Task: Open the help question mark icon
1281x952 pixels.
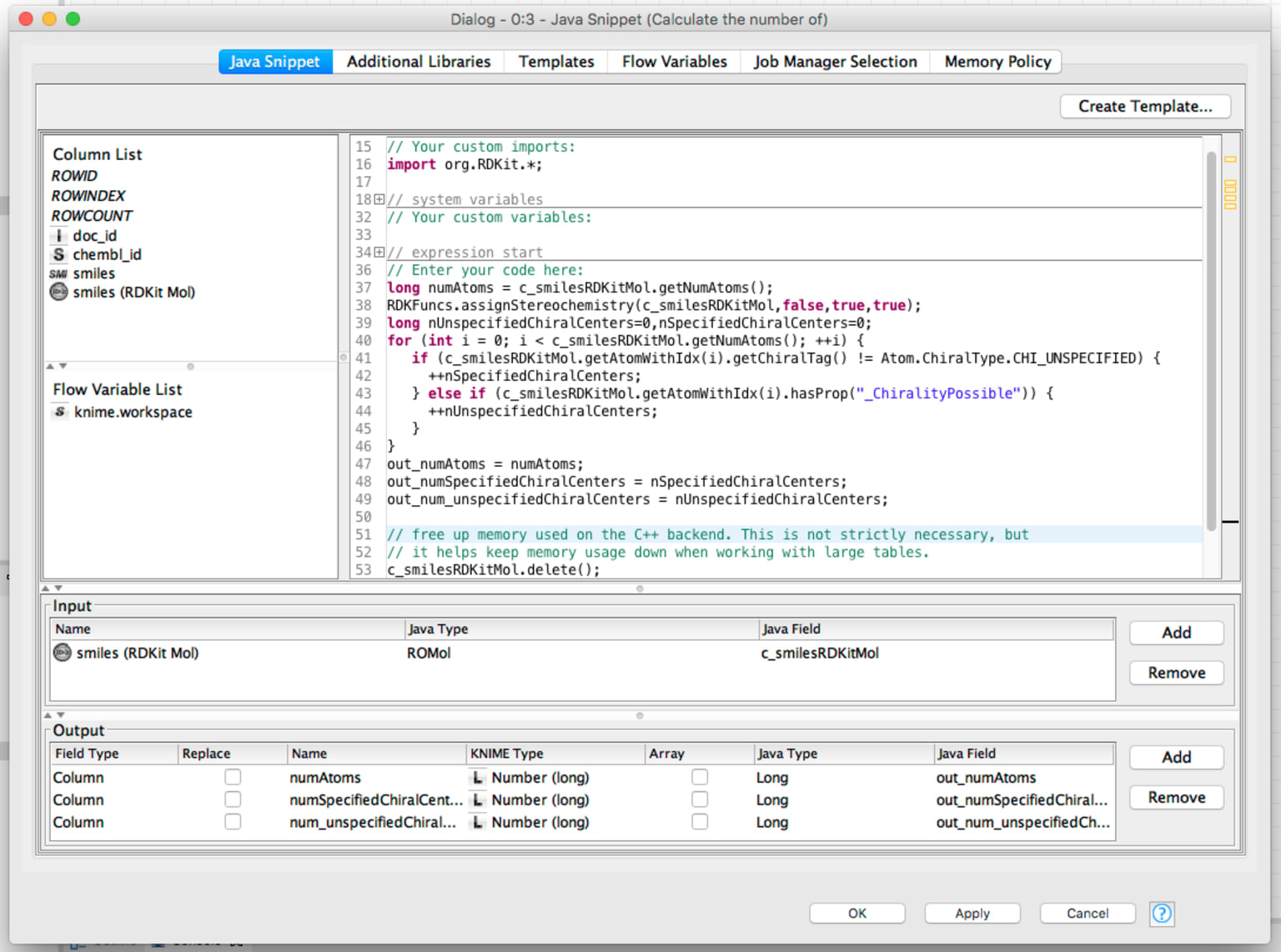Action: pyautogui.click(x=1162, y=914)
